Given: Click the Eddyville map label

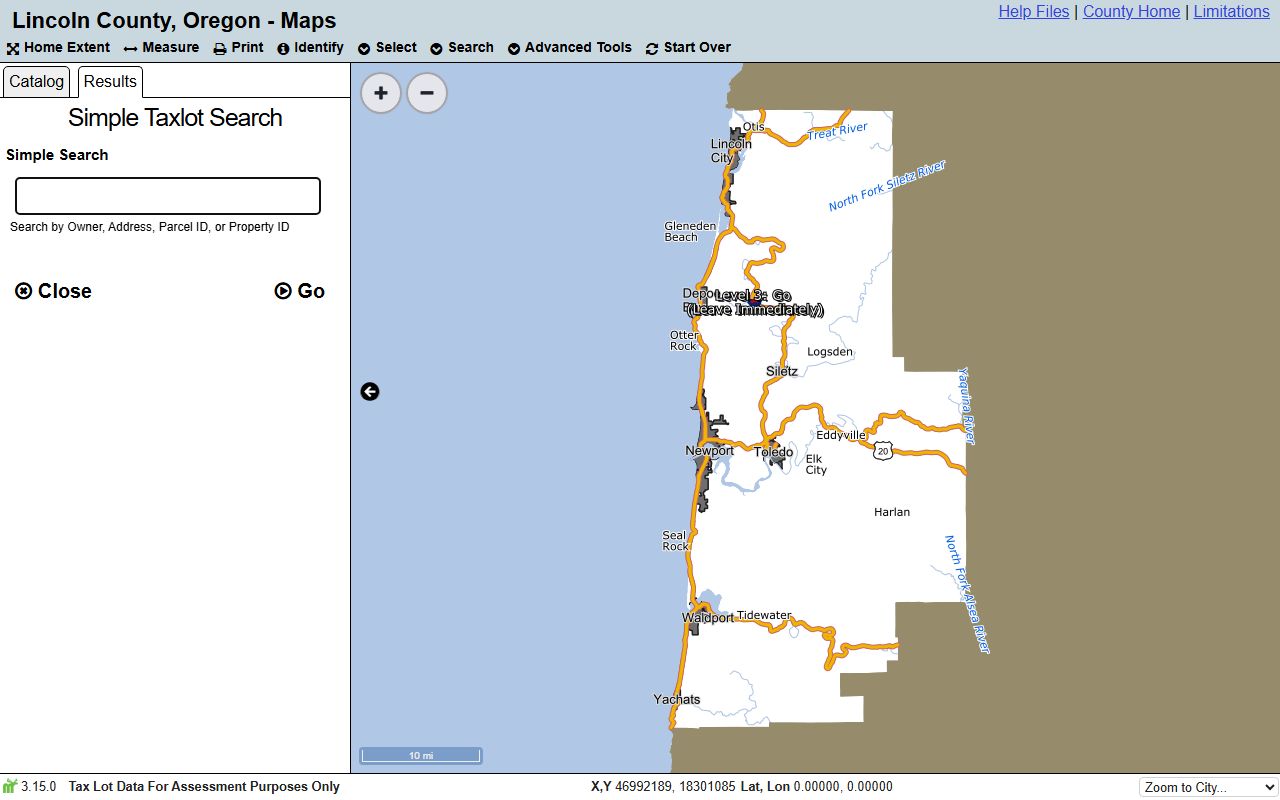Looking at the screenshot, I should click(841, 435).
